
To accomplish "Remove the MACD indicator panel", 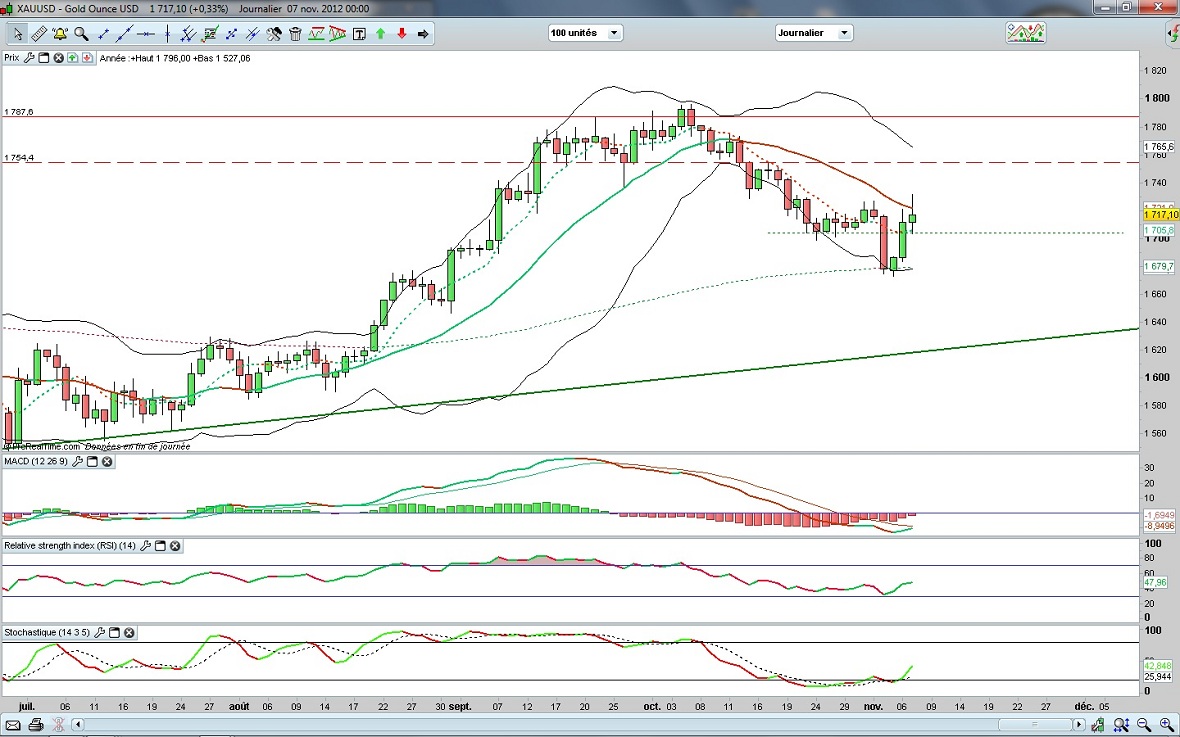I will [107, 462].
